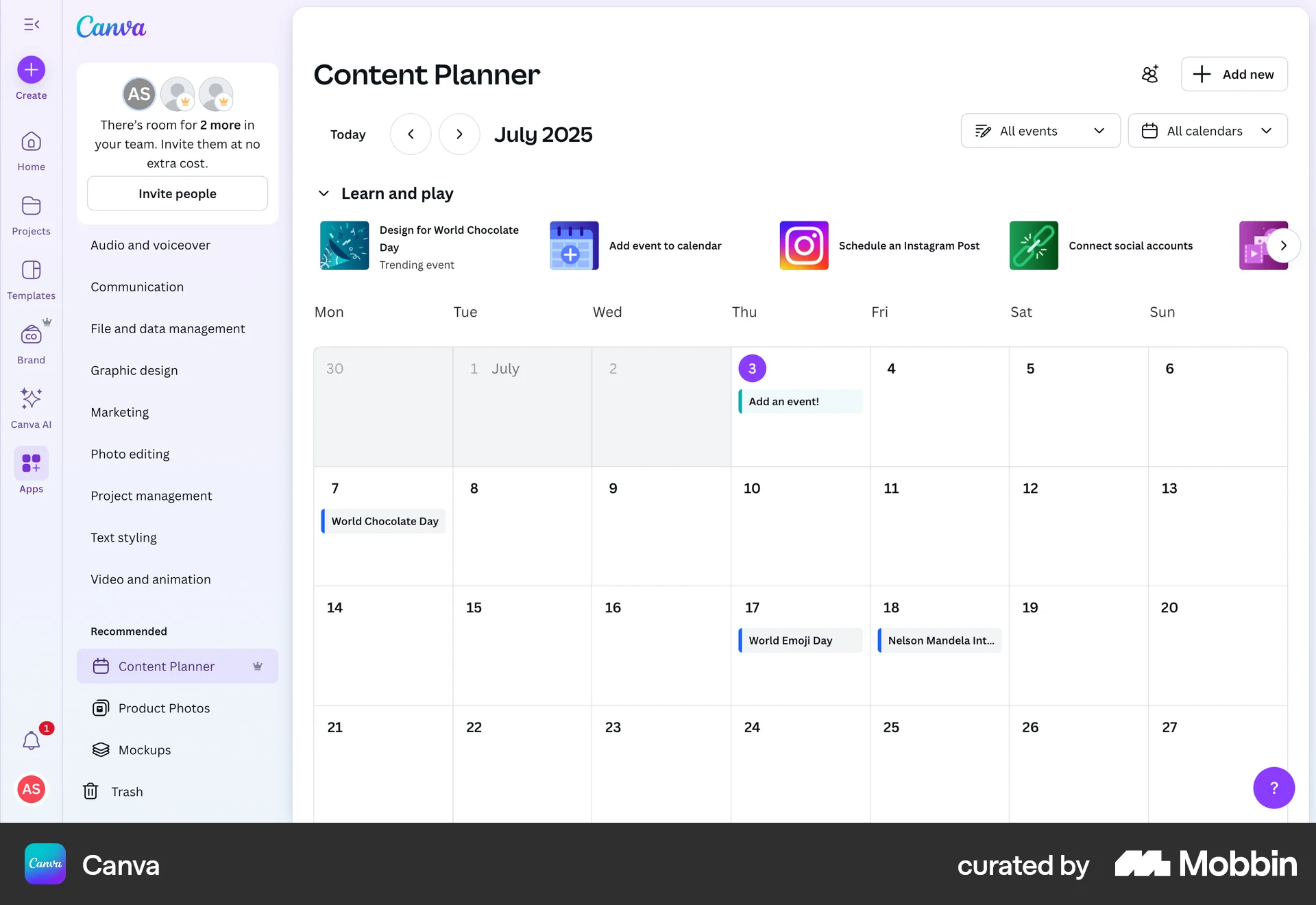Collapse the sidebar menu icon
Viewport: 1316px width, 905px height.
click(32, 25)
